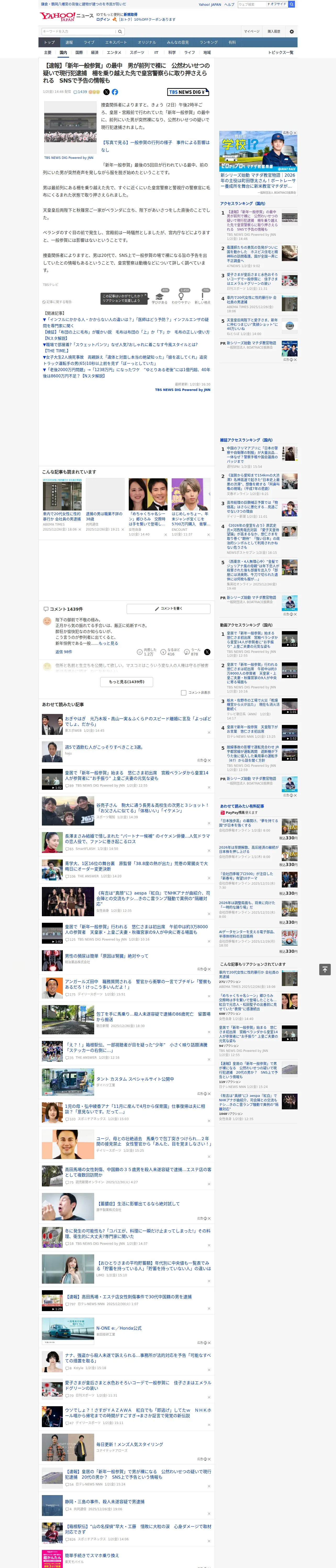Click the ログイン link in header
This screenshot has width=336, height=1568.
coord(103,20)
